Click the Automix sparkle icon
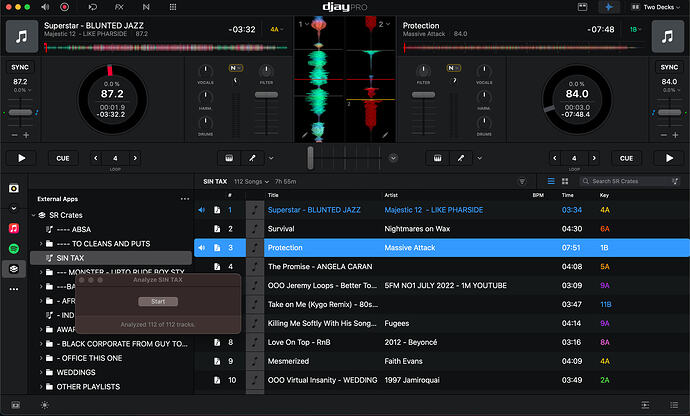This screenshot has width=690, height=416. tap(609, 7)
